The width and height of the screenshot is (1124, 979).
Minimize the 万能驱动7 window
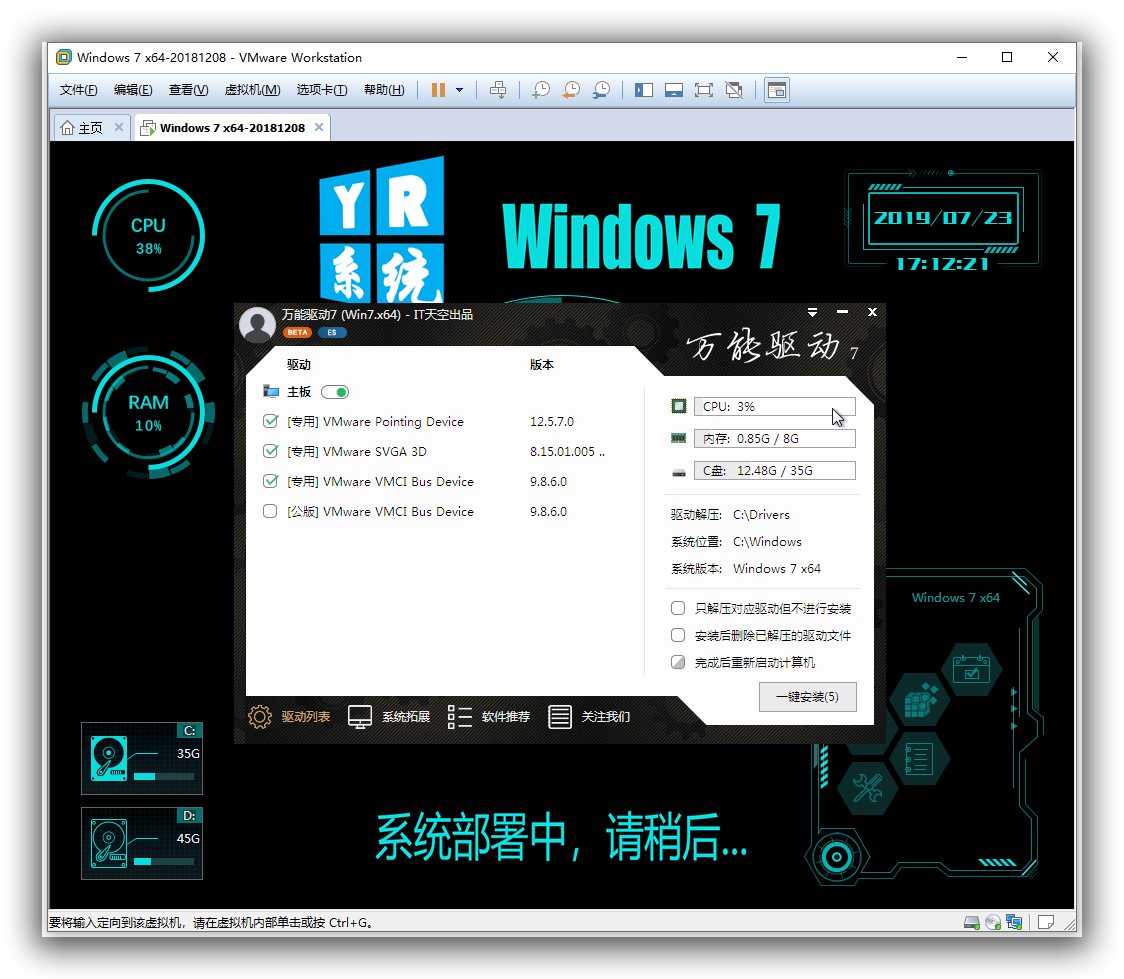click(x=842, y=312)
